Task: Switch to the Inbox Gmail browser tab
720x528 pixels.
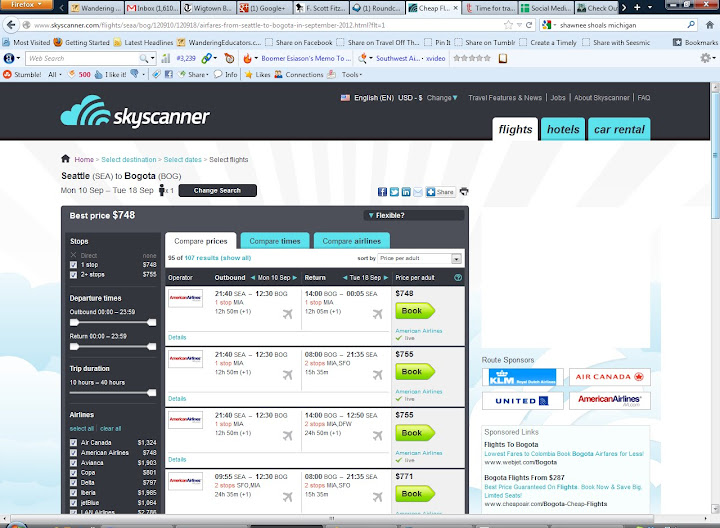Action: (152, 8)
